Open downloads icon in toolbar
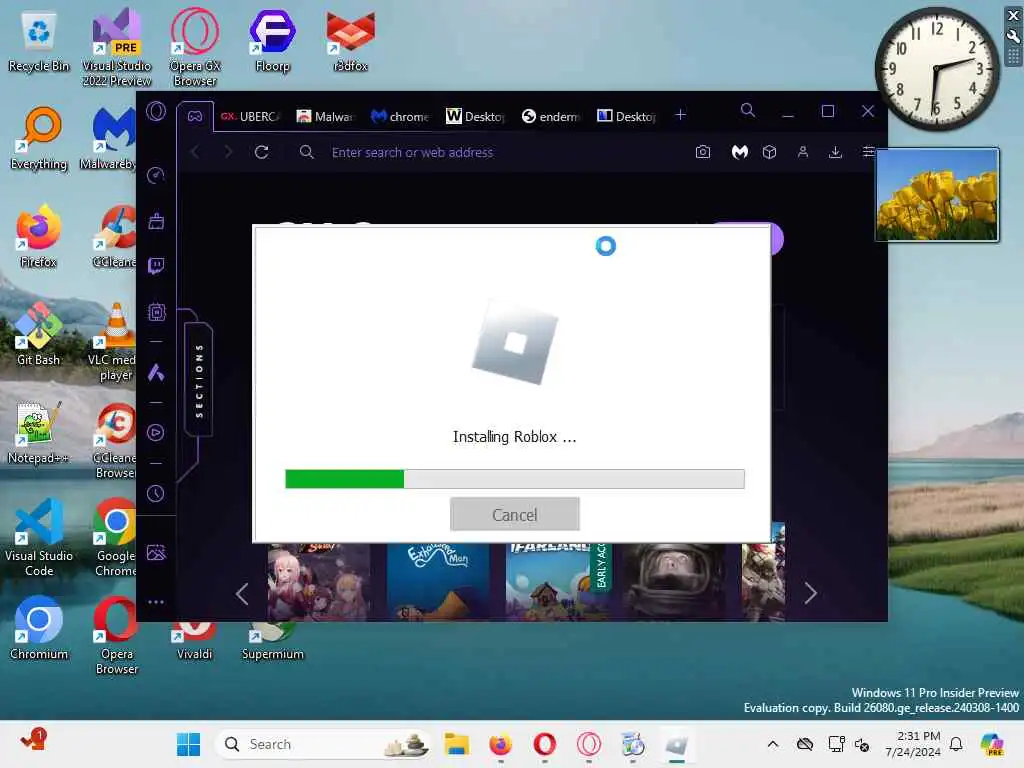This screenshot has width=1024, height=768. 835,152
